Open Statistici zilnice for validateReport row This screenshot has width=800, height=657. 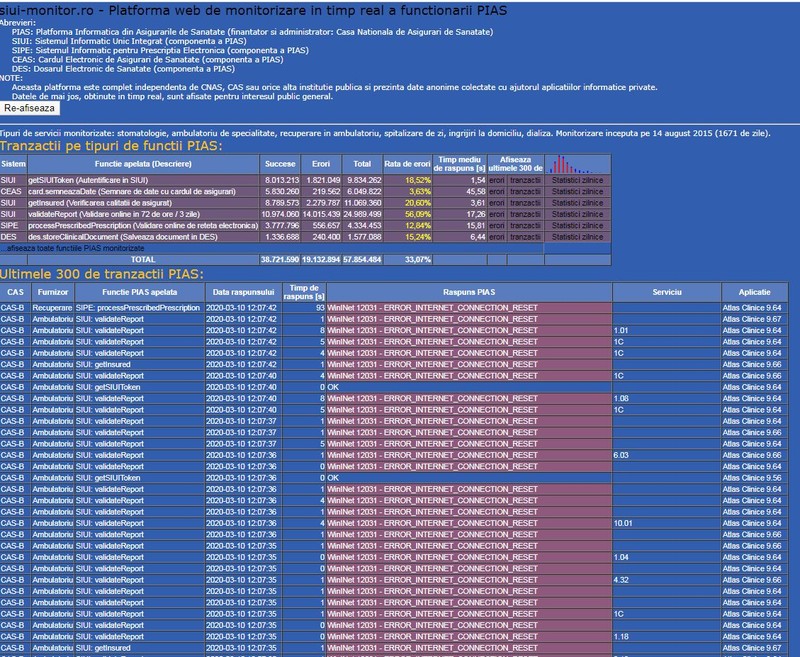(577, 214)
